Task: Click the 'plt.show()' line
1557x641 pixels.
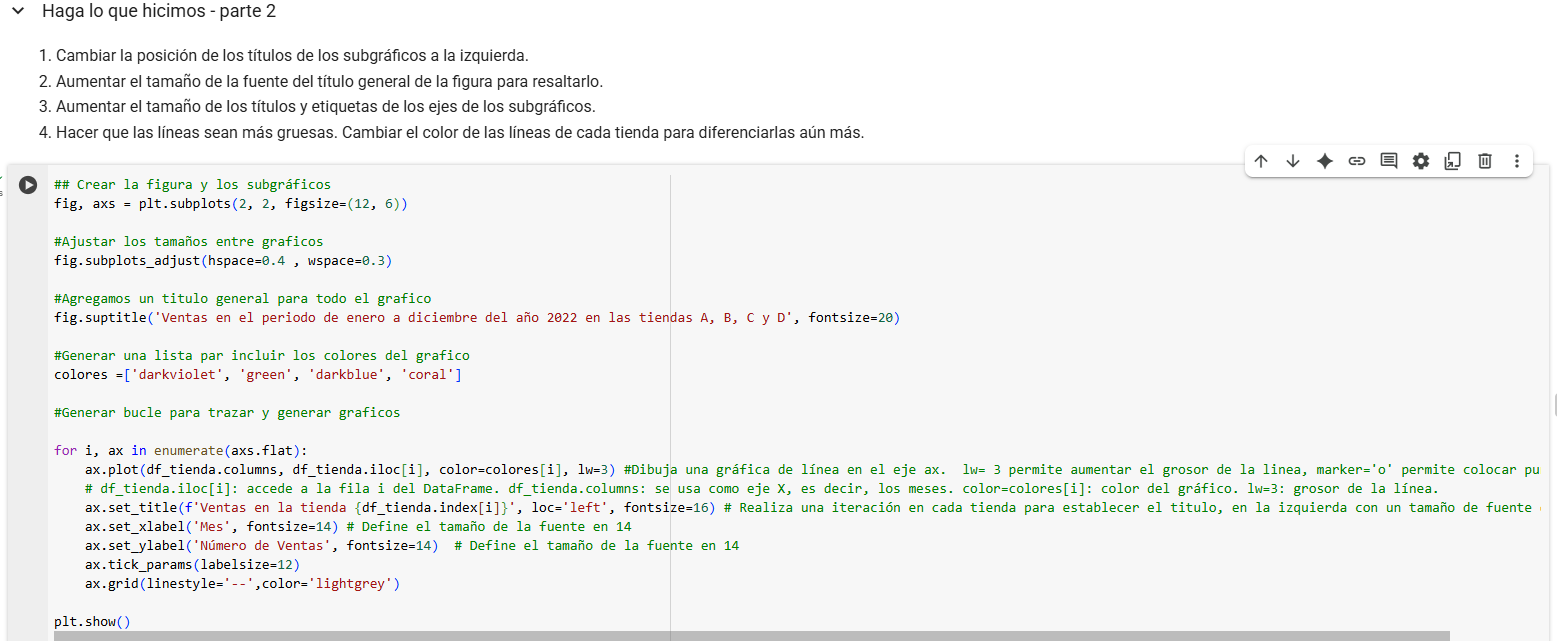Action: pos(92,622)
